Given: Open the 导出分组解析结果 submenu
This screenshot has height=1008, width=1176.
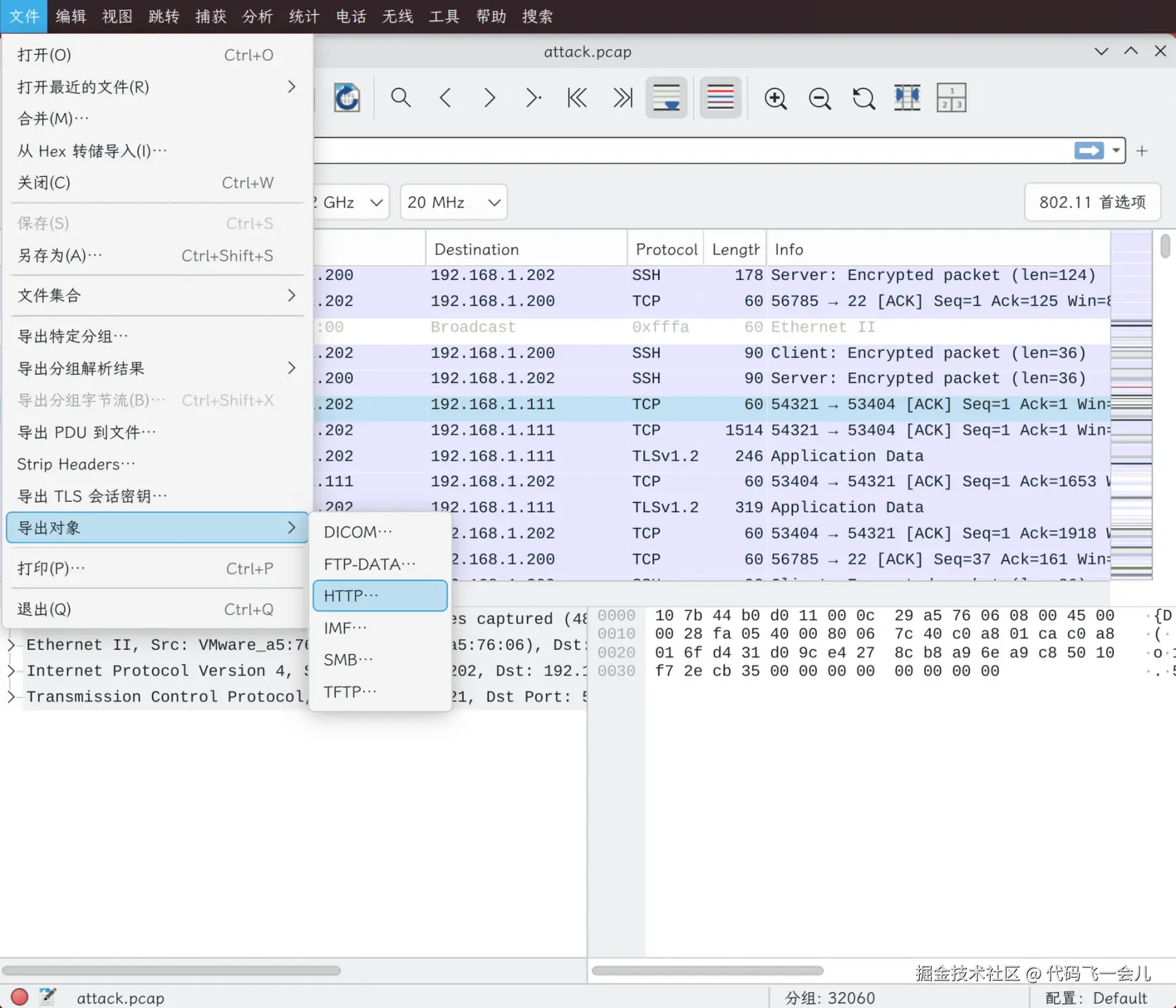Looking at the screenshot, I should 157,369.
